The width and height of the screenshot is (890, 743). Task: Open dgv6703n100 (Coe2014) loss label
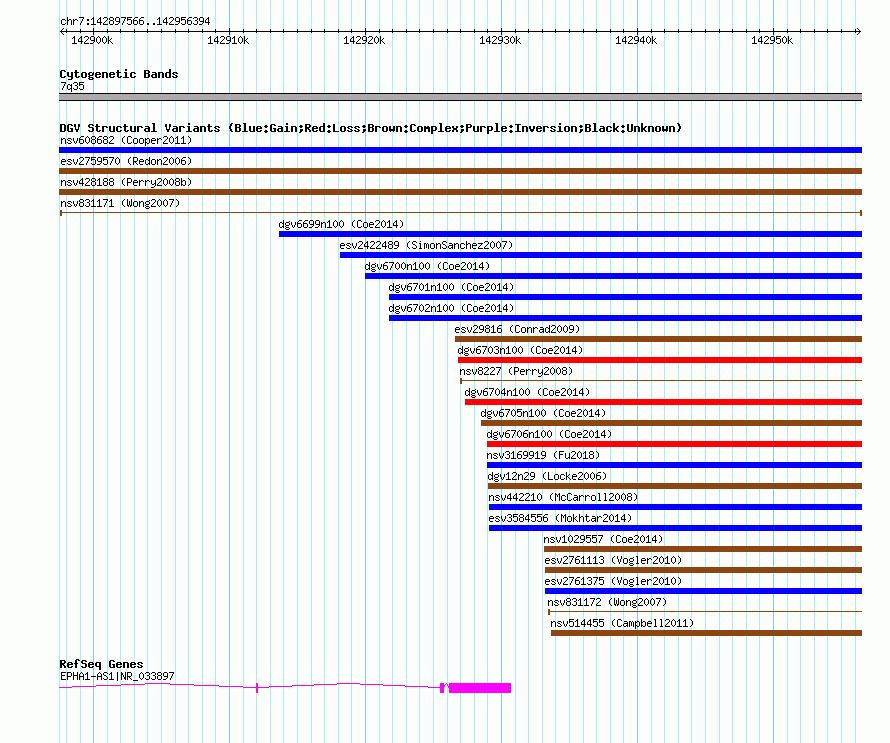520,350
